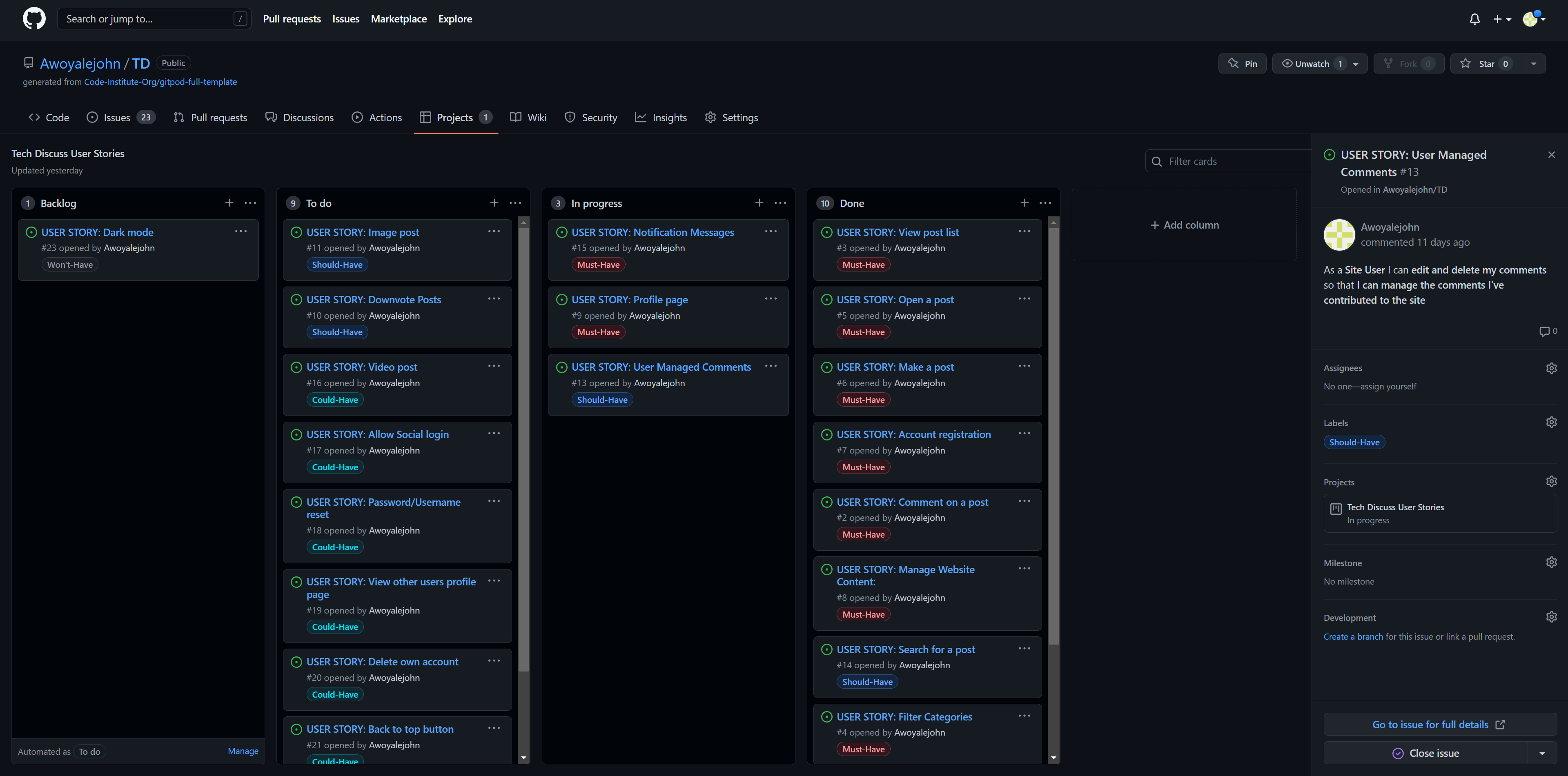Screen dimensions: 1568x776
Task: Expand the Close issue options arrow
Action: (1542, 754)
